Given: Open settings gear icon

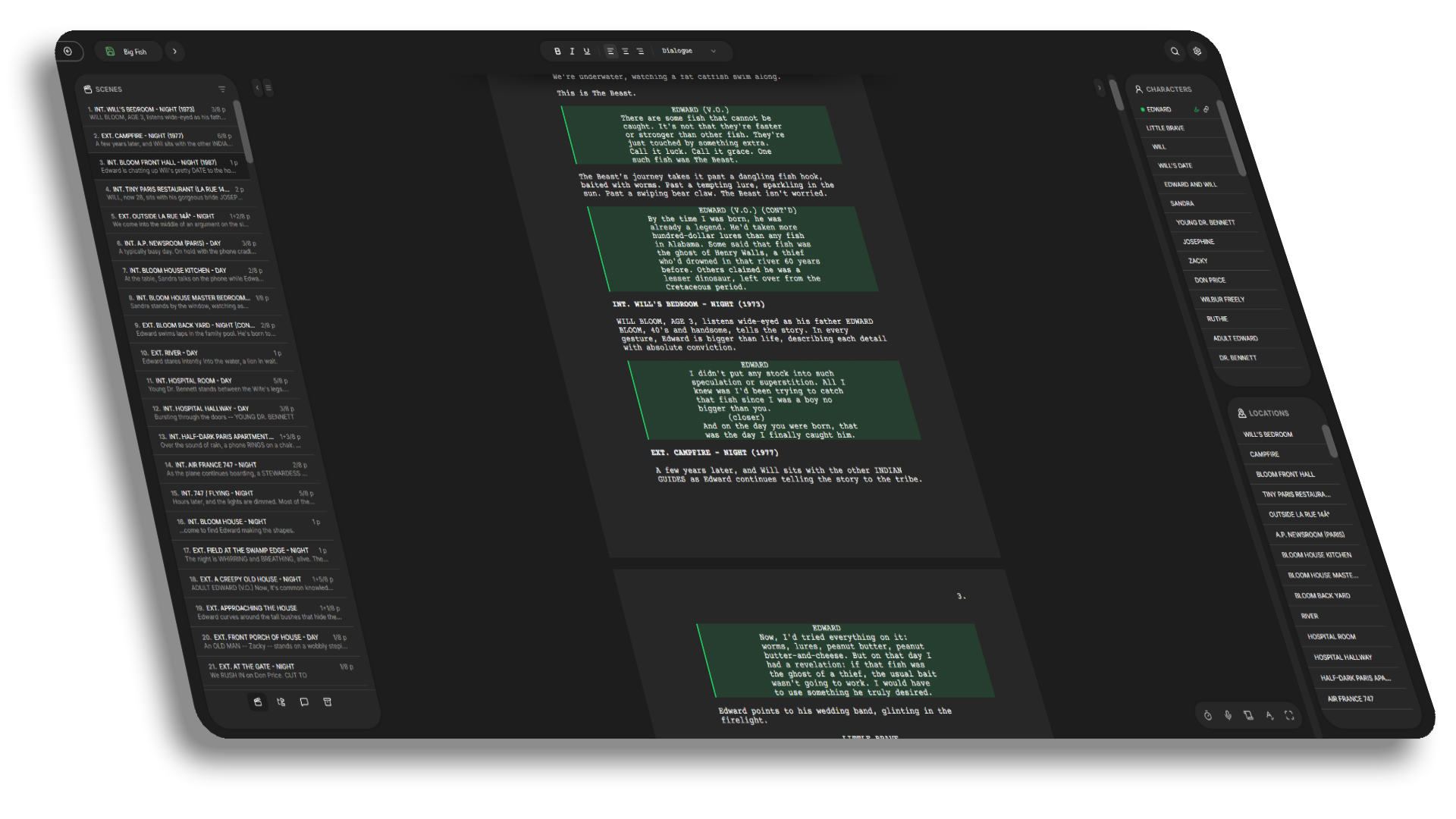Looking at the screenshot, I should (1197, 52).
